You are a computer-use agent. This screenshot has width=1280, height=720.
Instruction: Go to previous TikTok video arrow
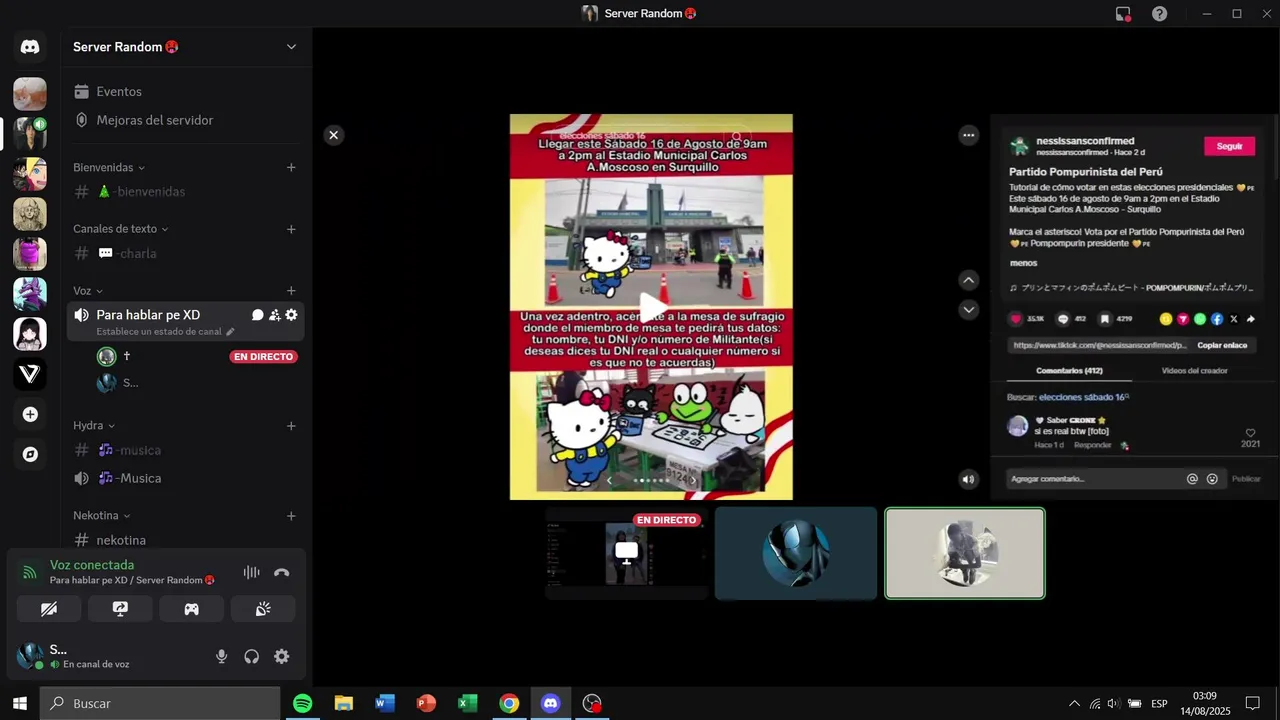(968, 280)
